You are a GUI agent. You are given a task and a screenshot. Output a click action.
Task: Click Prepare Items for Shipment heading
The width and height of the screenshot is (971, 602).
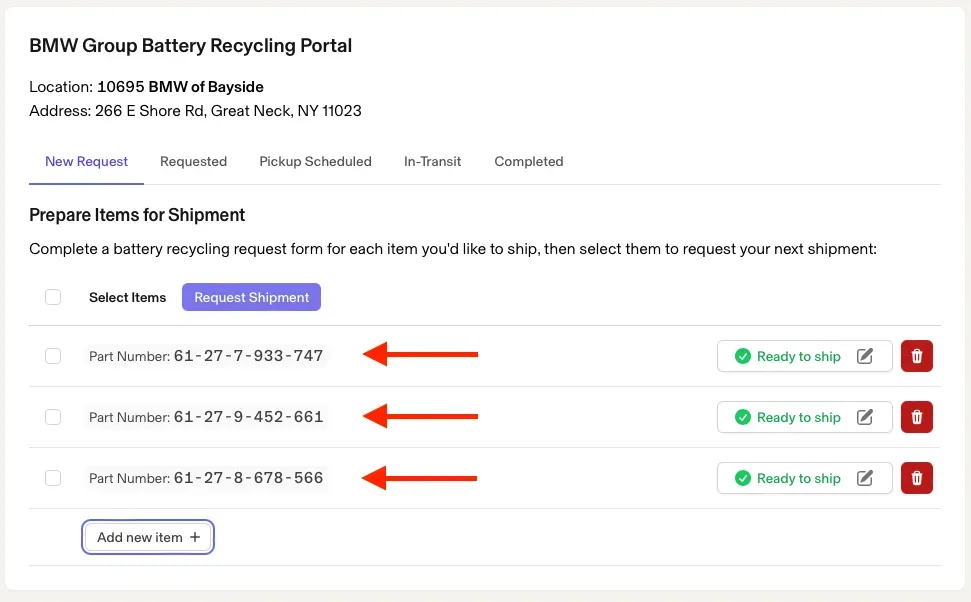pyautogui.click(x=137, y=215)
